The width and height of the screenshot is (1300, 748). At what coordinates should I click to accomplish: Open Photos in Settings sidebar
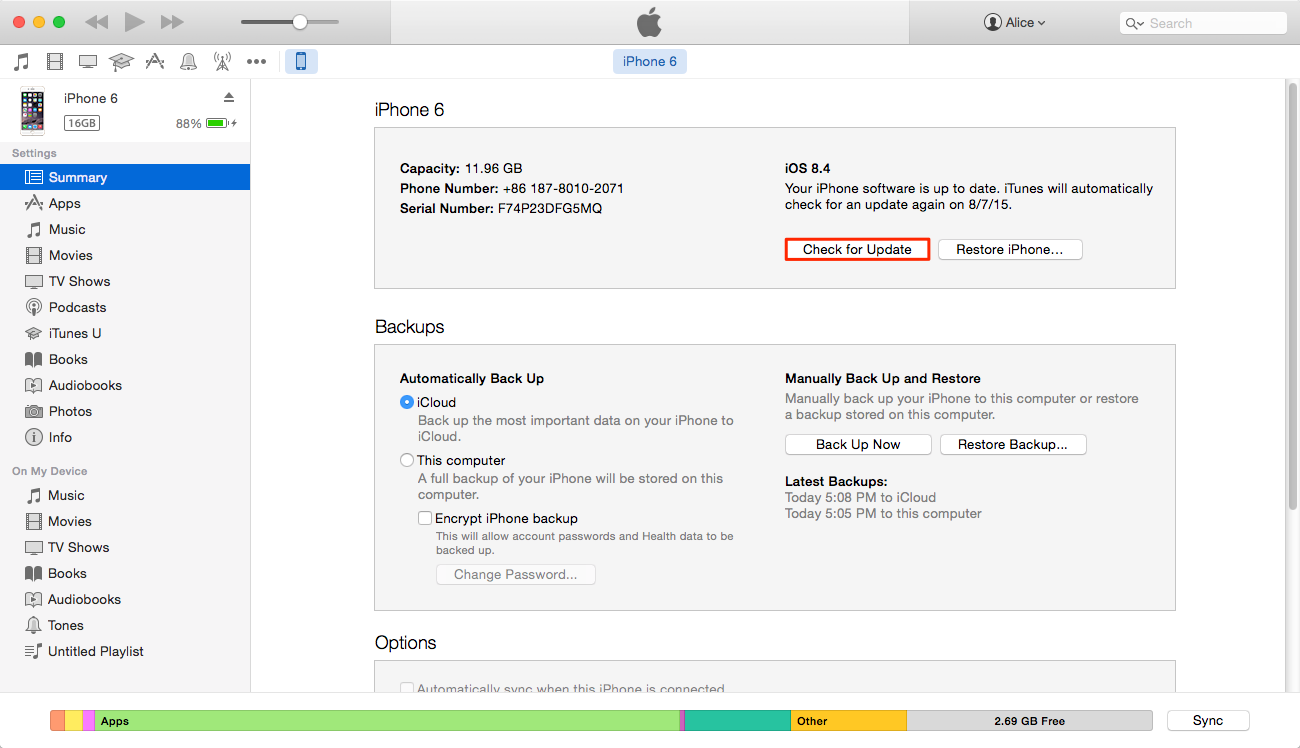(70, 411)
